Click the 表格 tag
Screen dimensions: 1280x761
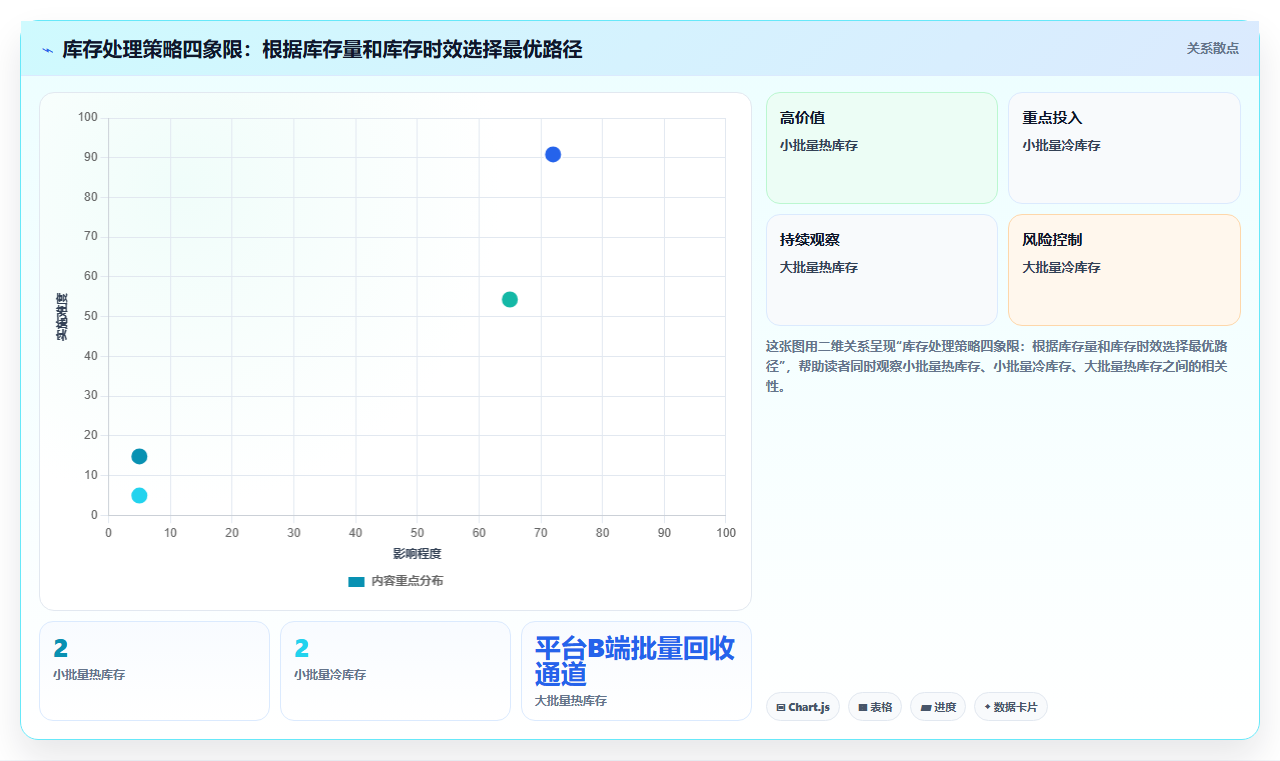(874, 707)
